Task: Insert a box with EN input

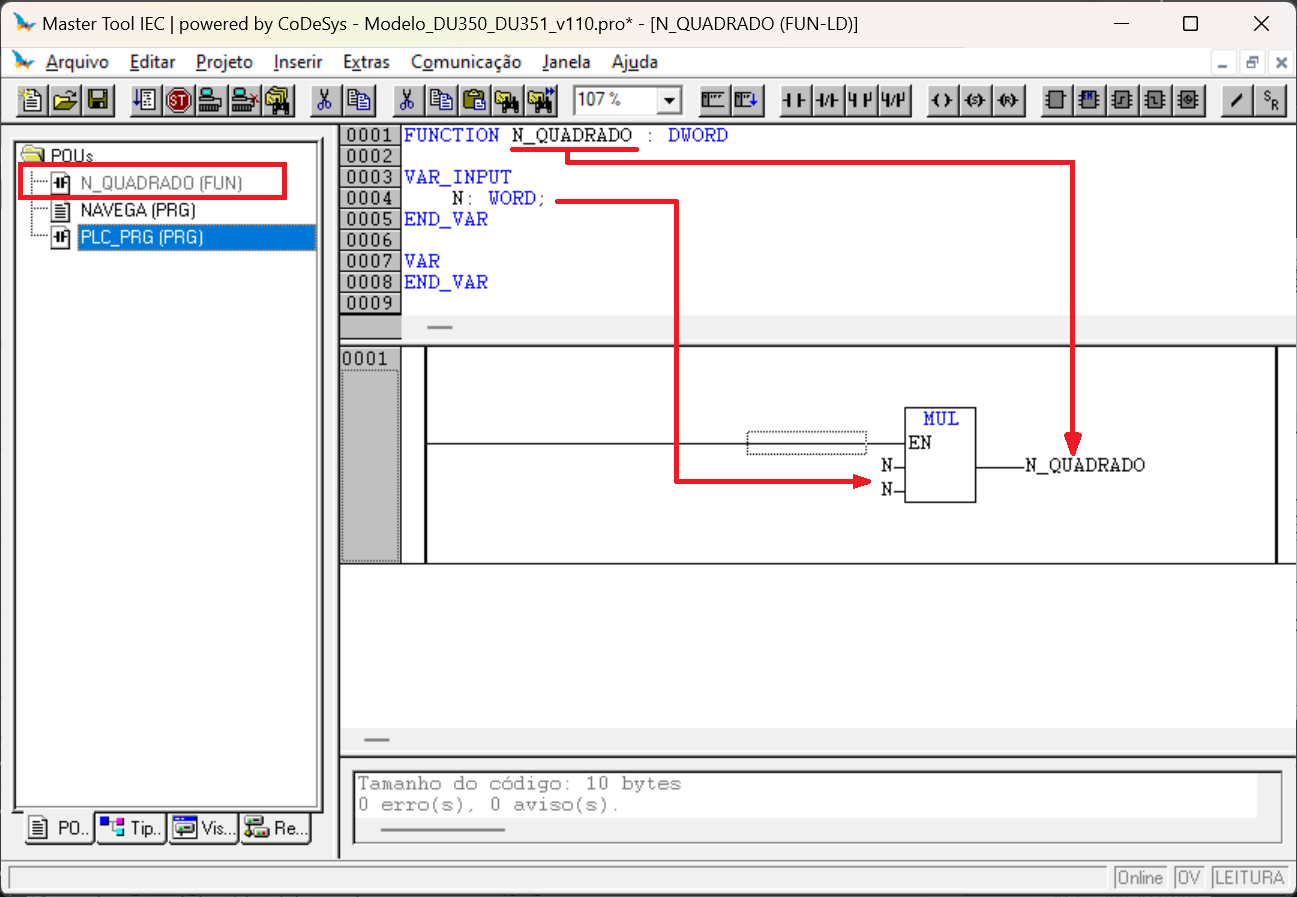Action: coord(1089,100)
